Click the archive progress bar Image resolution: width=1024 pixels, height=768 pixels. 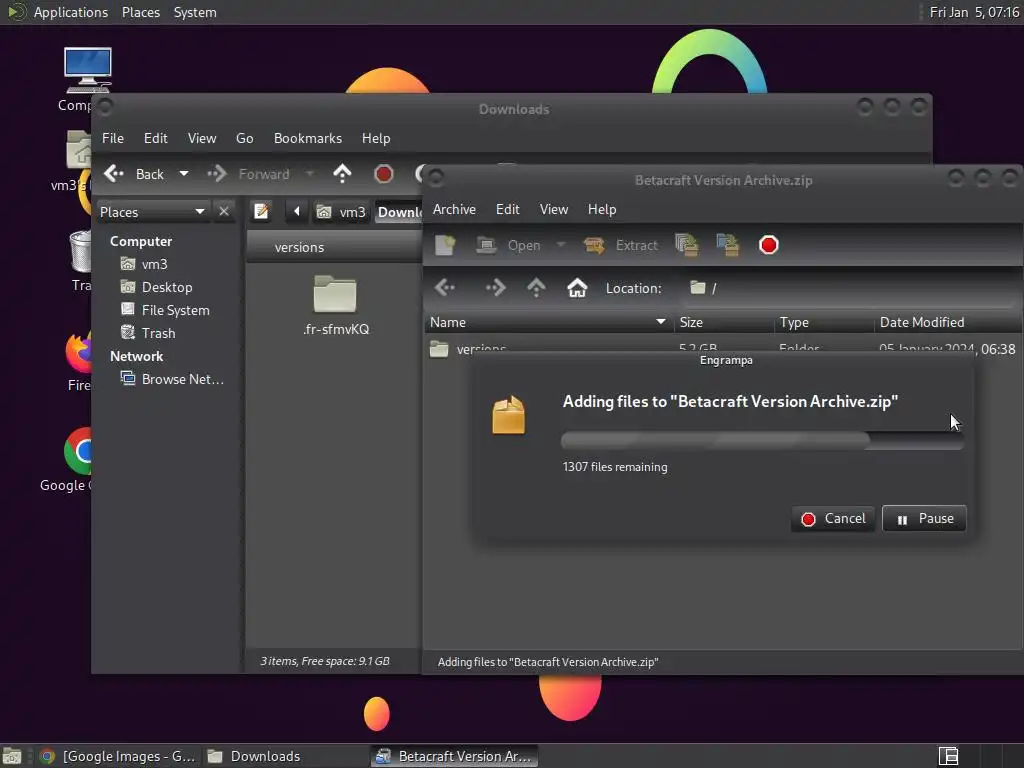762,440
